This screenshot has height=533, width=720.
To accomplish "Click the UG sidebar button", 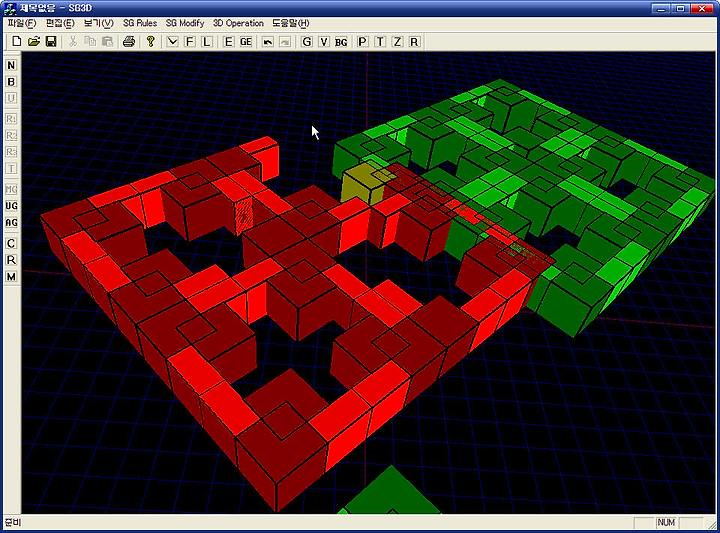I will tap(11, 206).
